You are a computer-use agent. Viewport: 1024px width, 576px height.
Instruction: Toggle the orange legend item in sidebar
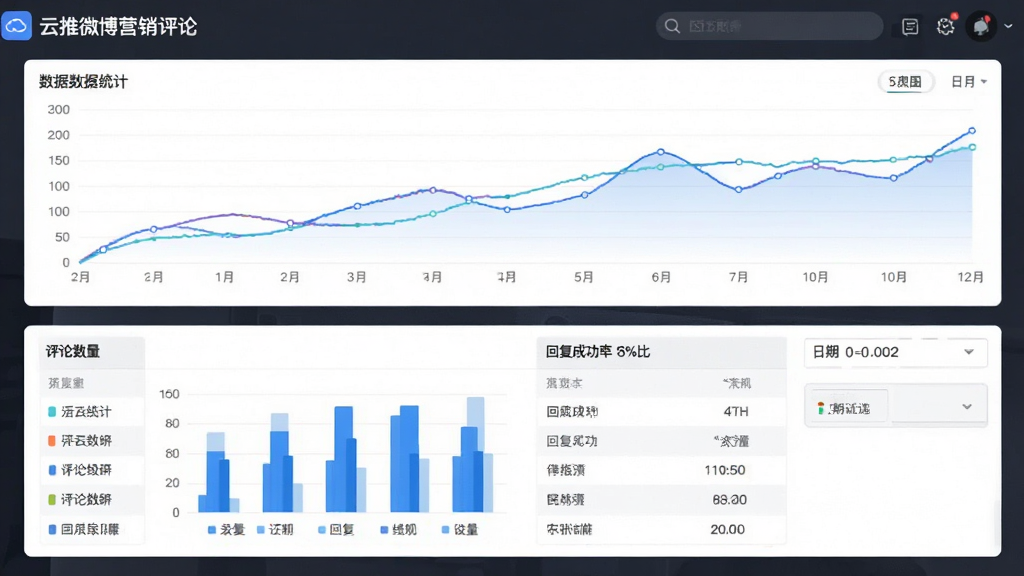point(80,441)
